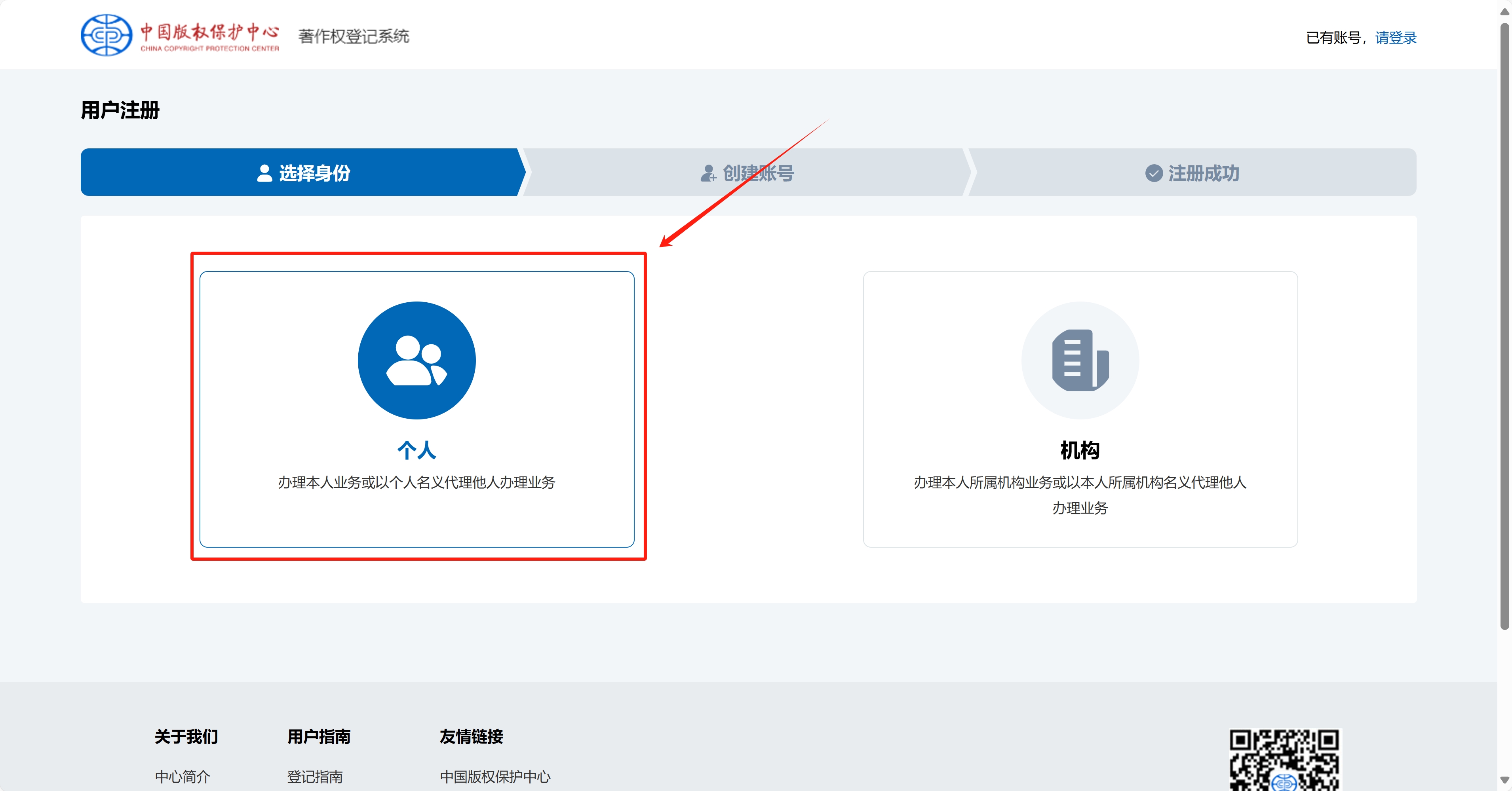Click the person icon beside 选择身份
Viewport: 1512px width, 791px height.
(x=265, y=173)
